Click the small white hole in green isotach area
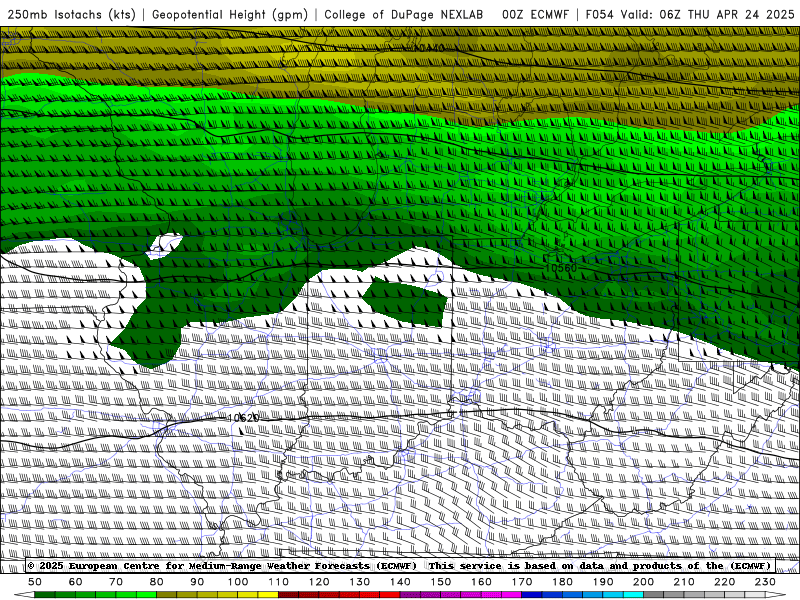Screen dimensions: 800x600 pos(164,246)
